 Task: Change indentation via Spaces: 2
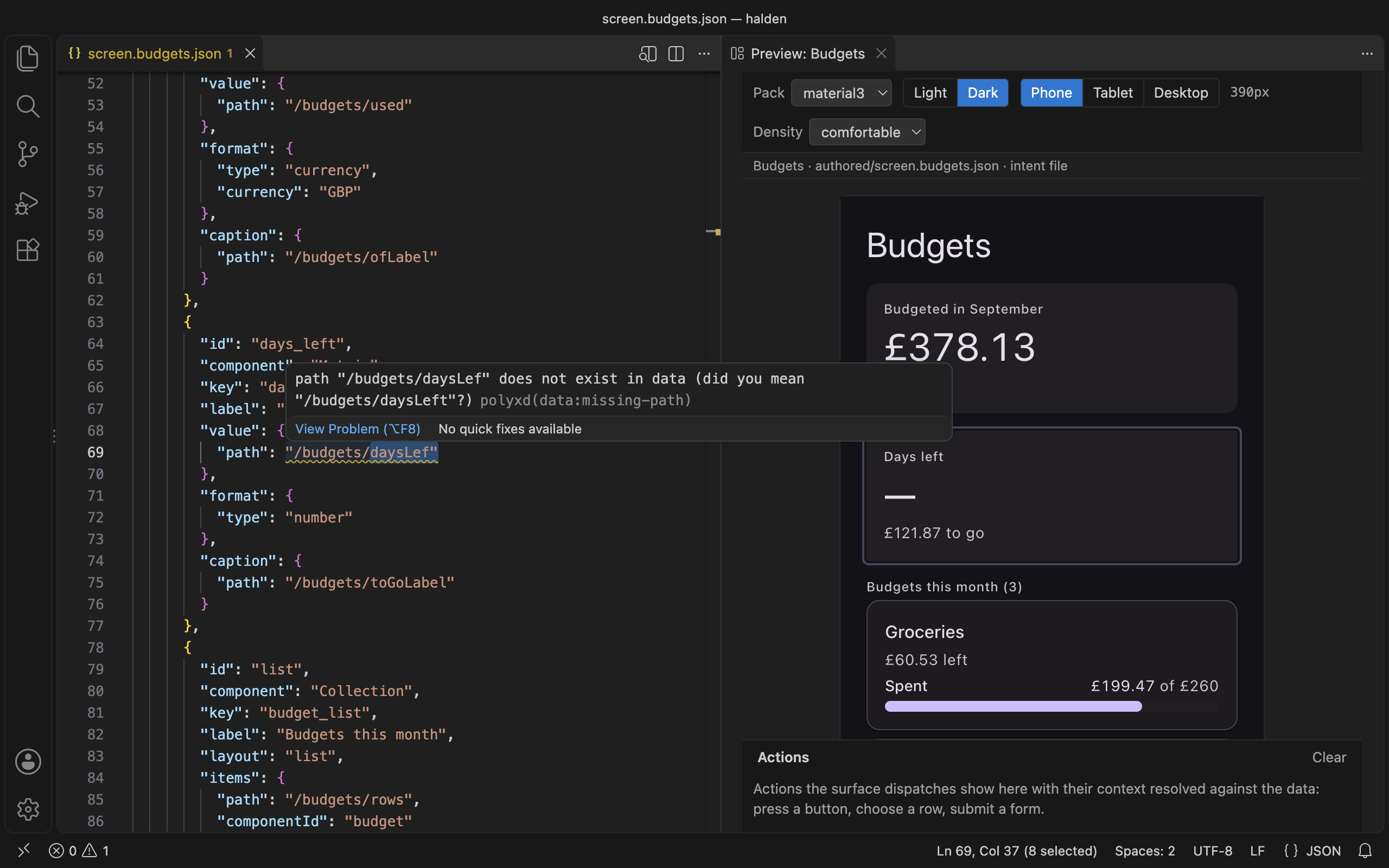click(1144, 850)
